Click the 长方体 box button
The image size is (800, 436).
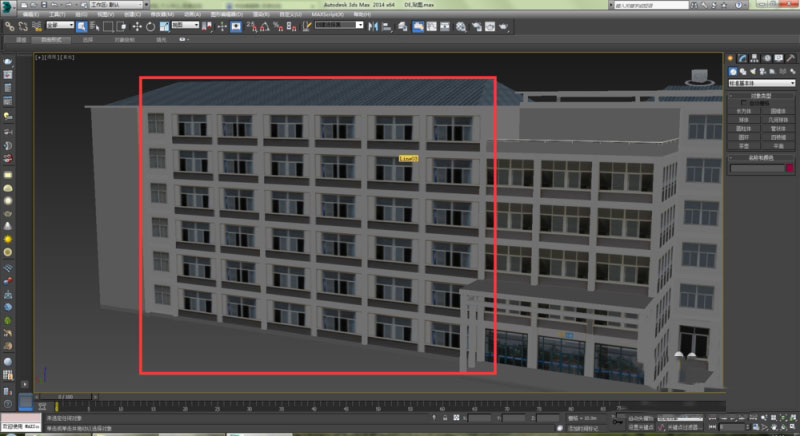[744, 111]
